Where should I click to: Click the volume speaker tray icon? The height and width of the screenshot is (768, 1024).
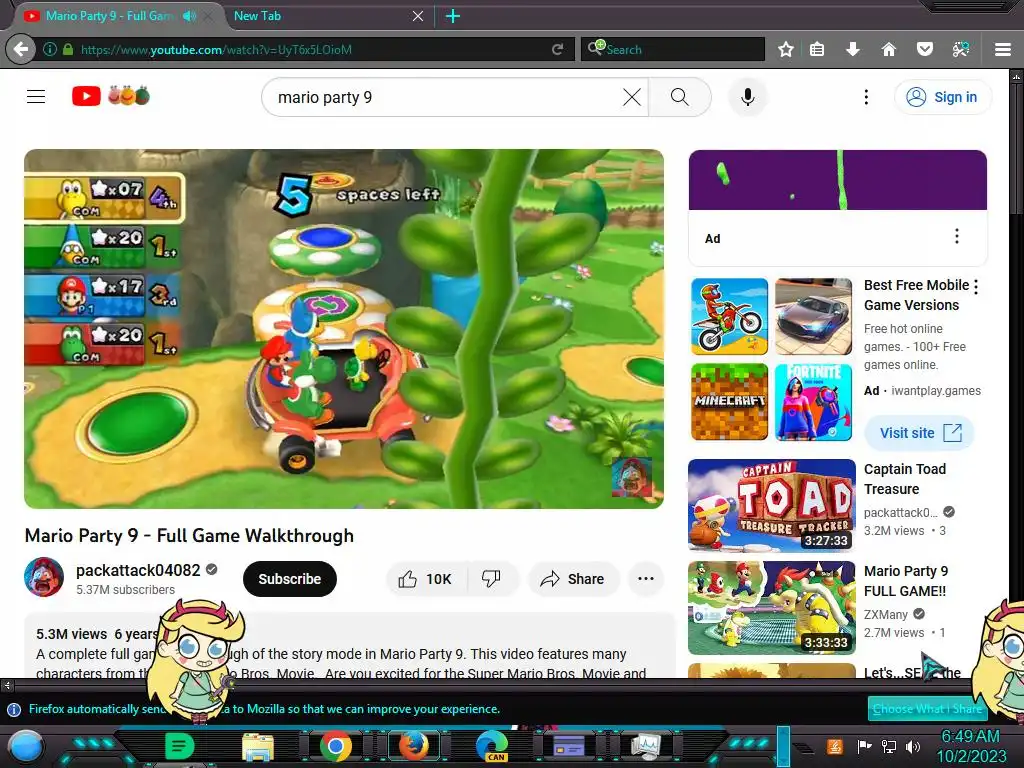click(912, 746)
